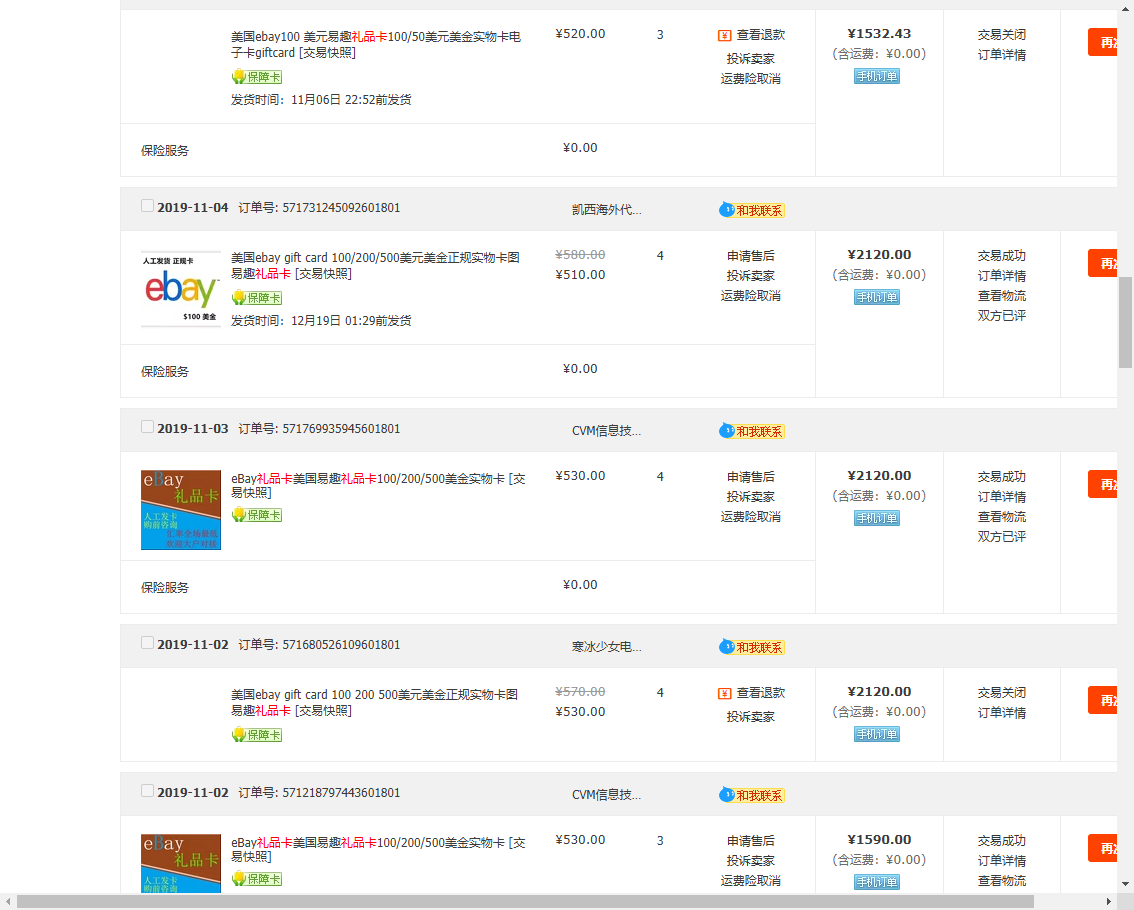This screenshot has height=910, width=1134.
Task: Click the scroll-down arrow of vertical scrollbar
Action: point(1125,884)
